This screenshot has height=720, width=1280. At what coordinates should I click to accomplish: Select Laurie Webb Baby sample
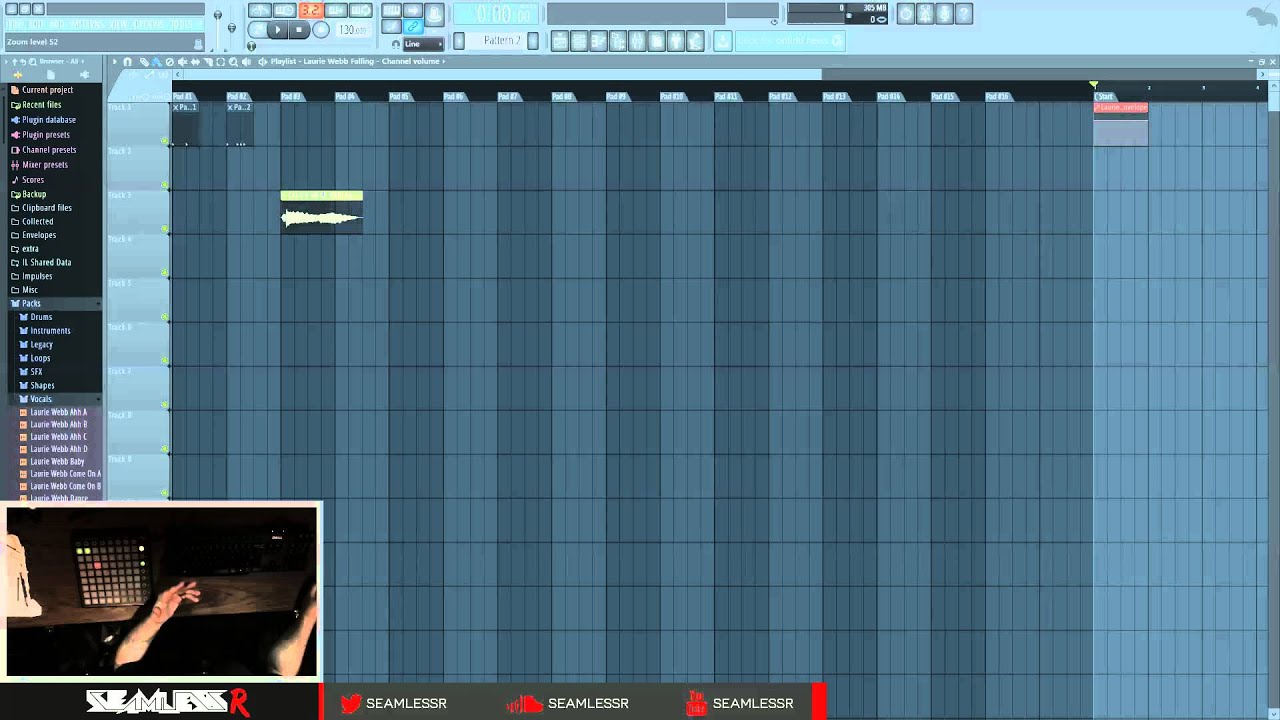[52, 462]
